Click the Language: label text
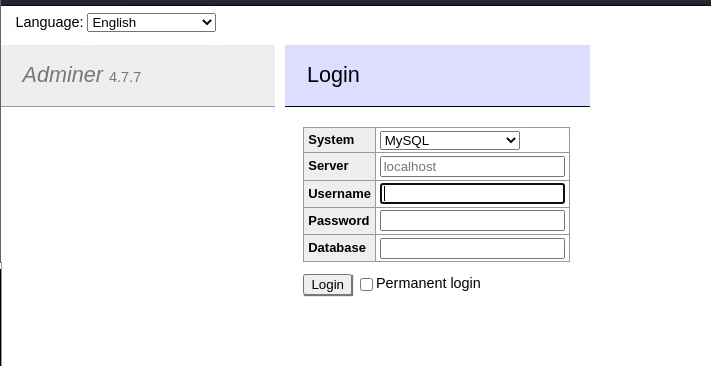The width and height of the screenshot is (711, 366). [x=49, y=22]
